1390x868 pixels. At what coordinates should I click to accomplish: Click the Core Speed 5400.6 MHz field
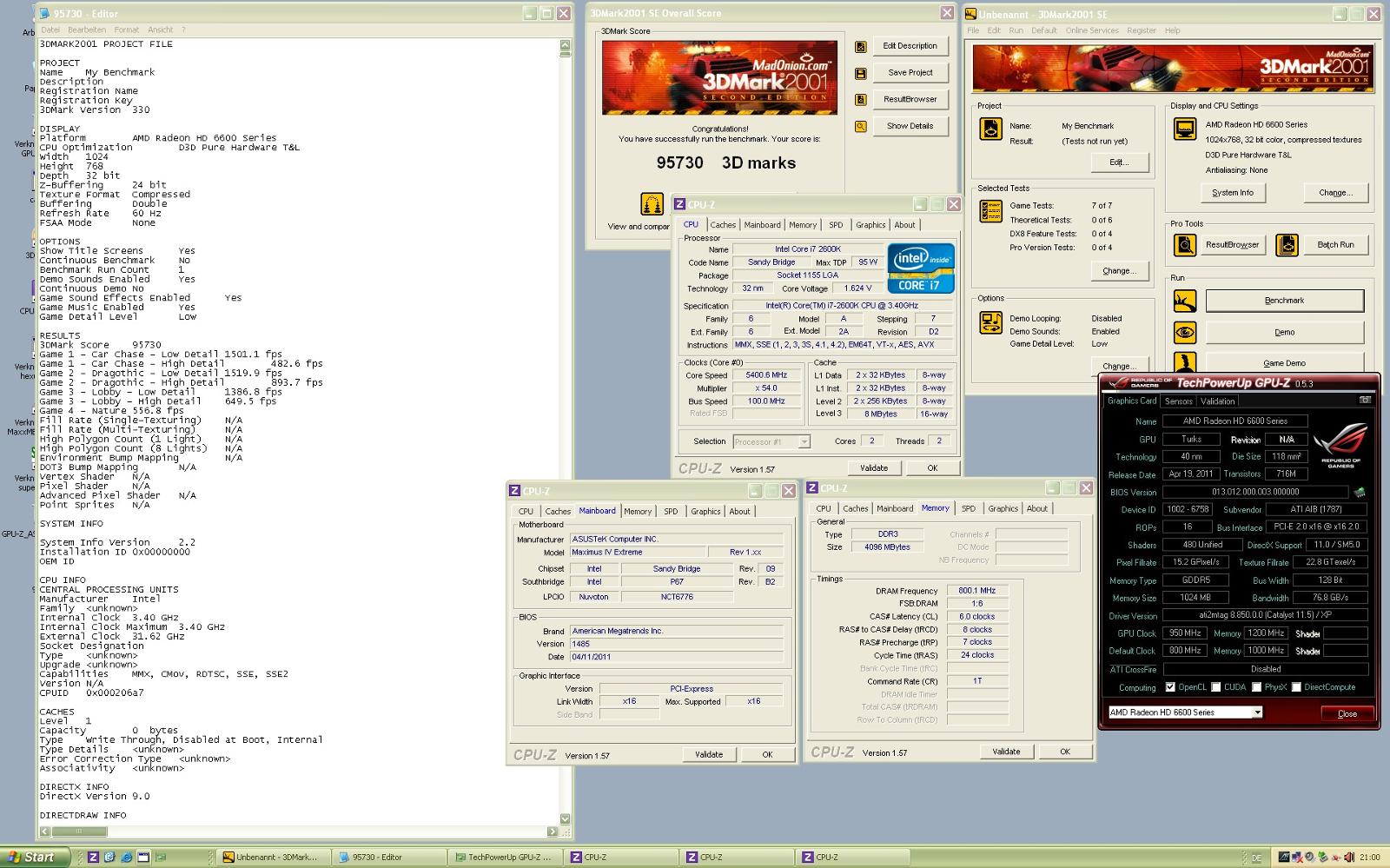(764, 375)
